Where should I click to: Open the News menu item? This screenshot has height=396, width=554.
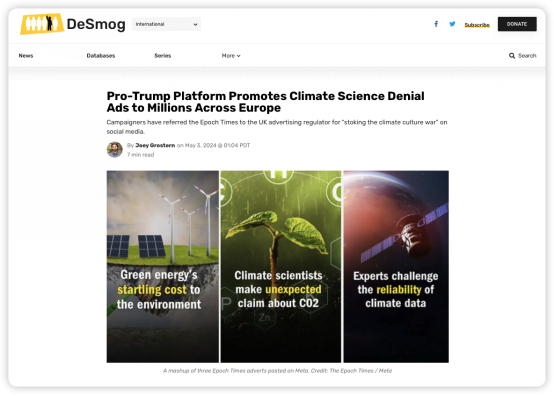[x=26, y=56]
